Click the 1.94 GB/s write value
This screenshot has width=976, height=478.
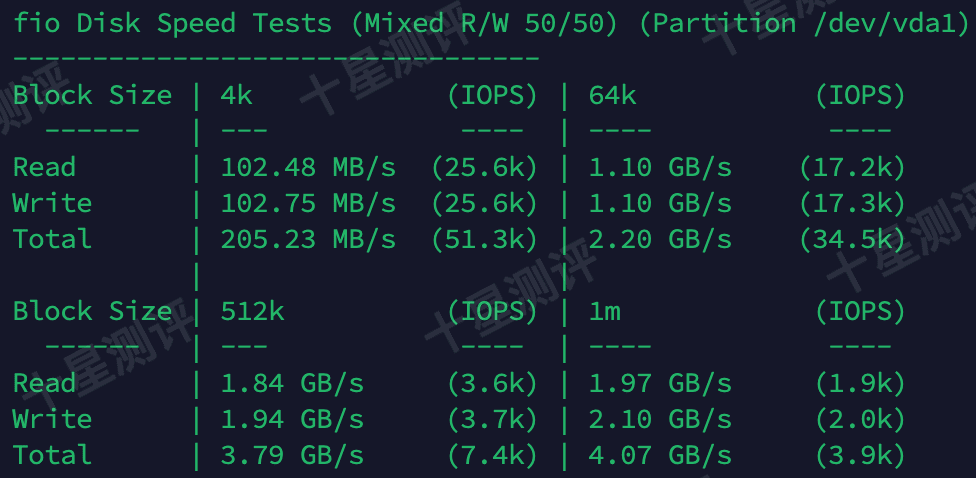point(292,419)
